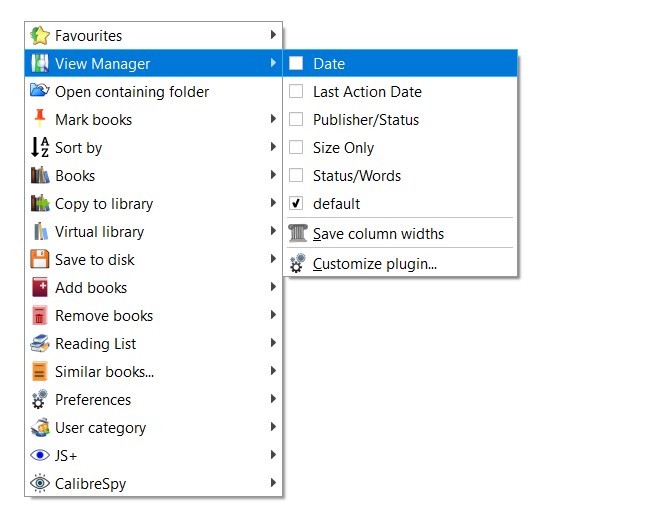Expand the Preferences submenu arrow

click(x=273, y=400)
